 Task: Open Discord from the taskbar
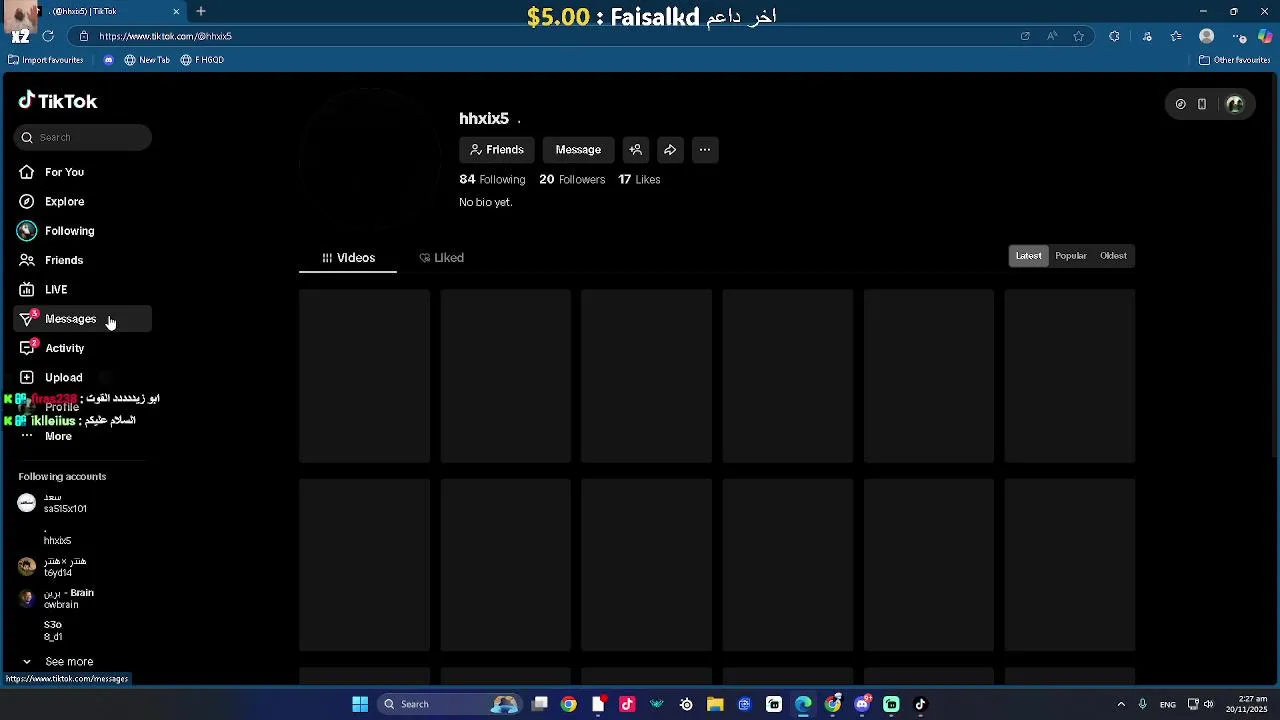coord(862,704)
